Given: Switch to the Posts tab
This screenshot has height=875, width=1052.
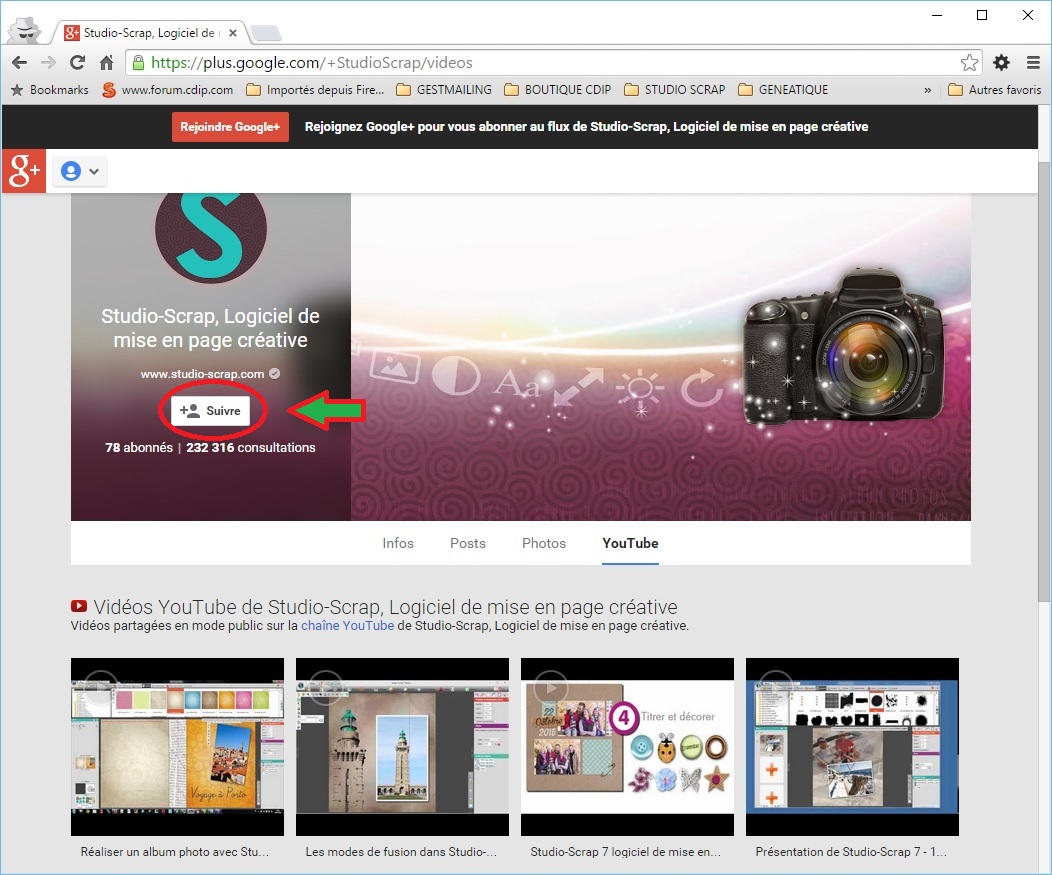Looking at the screenshot, I should coord(468,543).
